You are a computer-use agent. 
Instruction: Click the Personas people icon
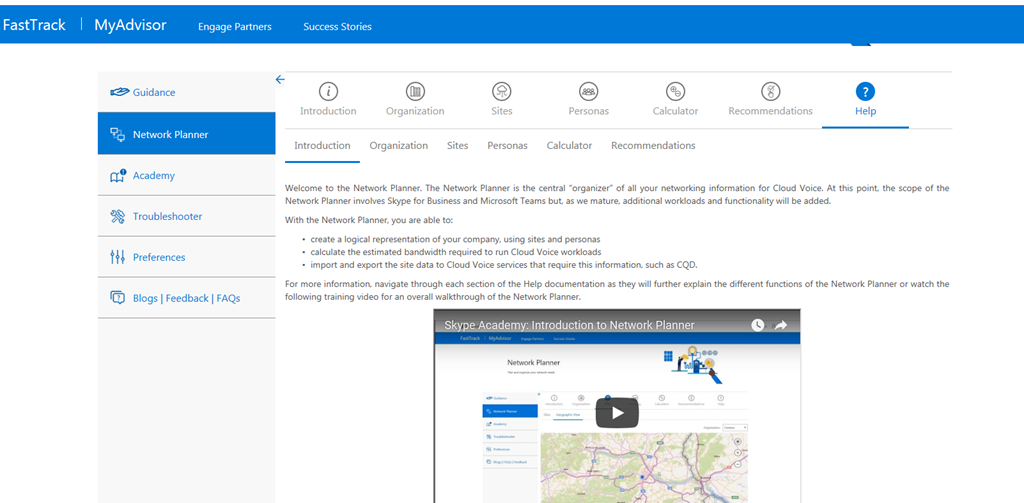(589, 91)
